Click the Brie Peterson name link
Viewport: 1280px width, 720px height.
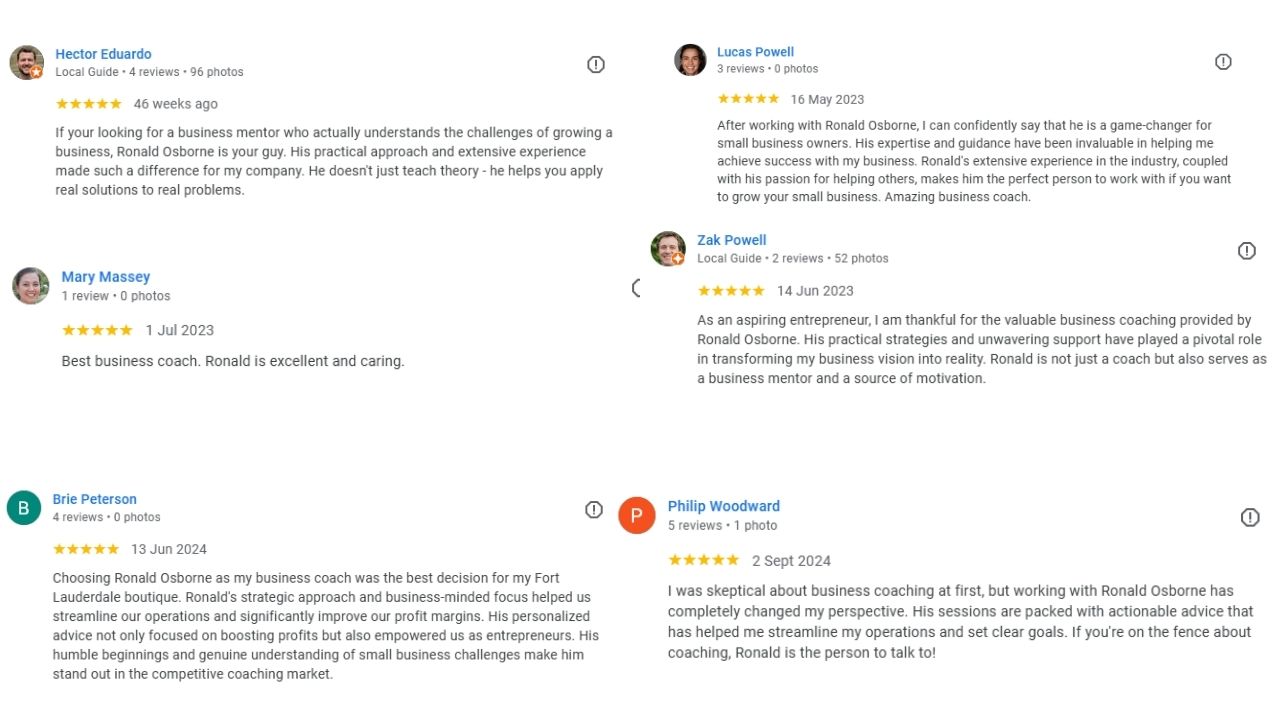(94, 499)
